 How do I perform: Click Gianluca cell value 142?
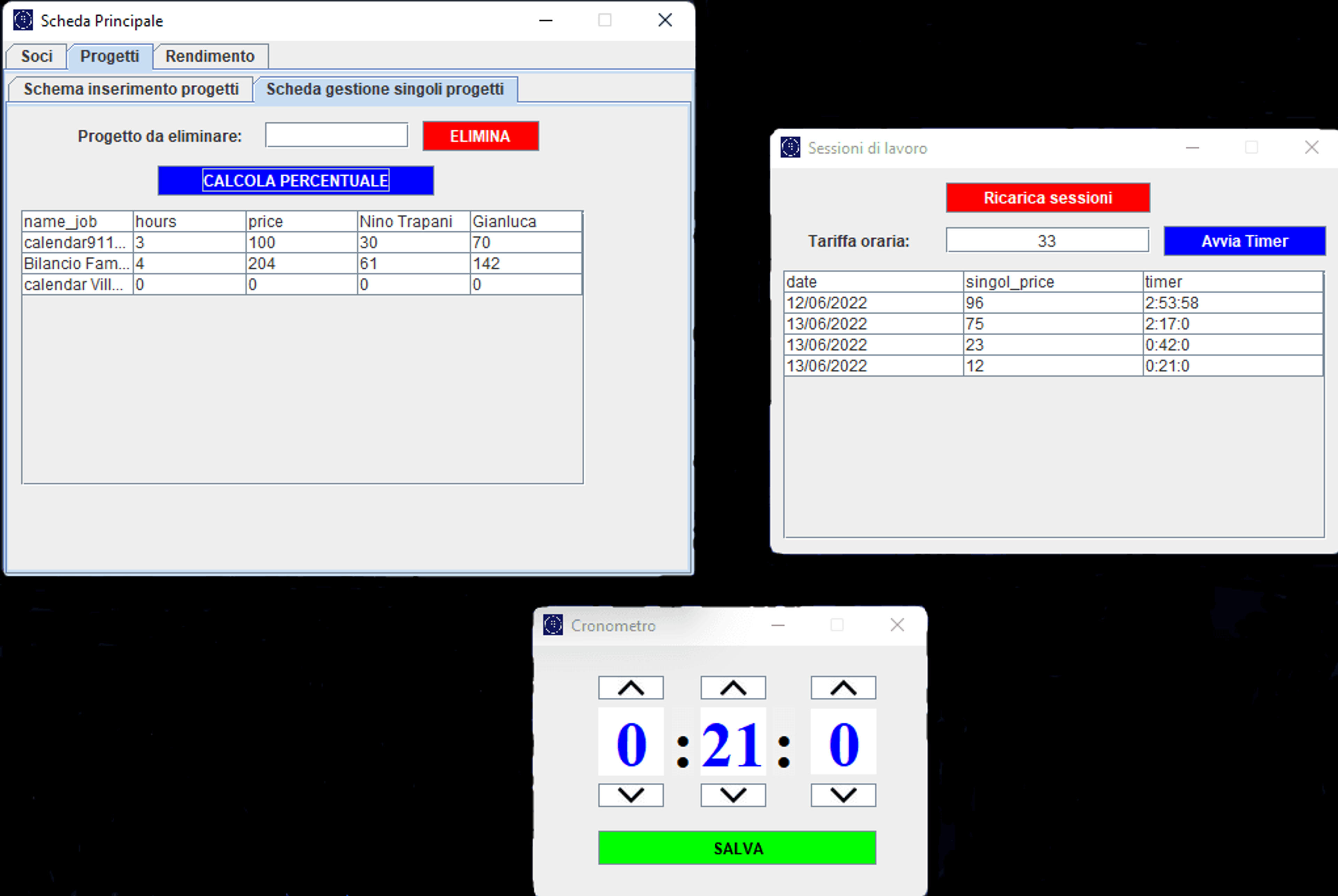[x=526, y=263]
